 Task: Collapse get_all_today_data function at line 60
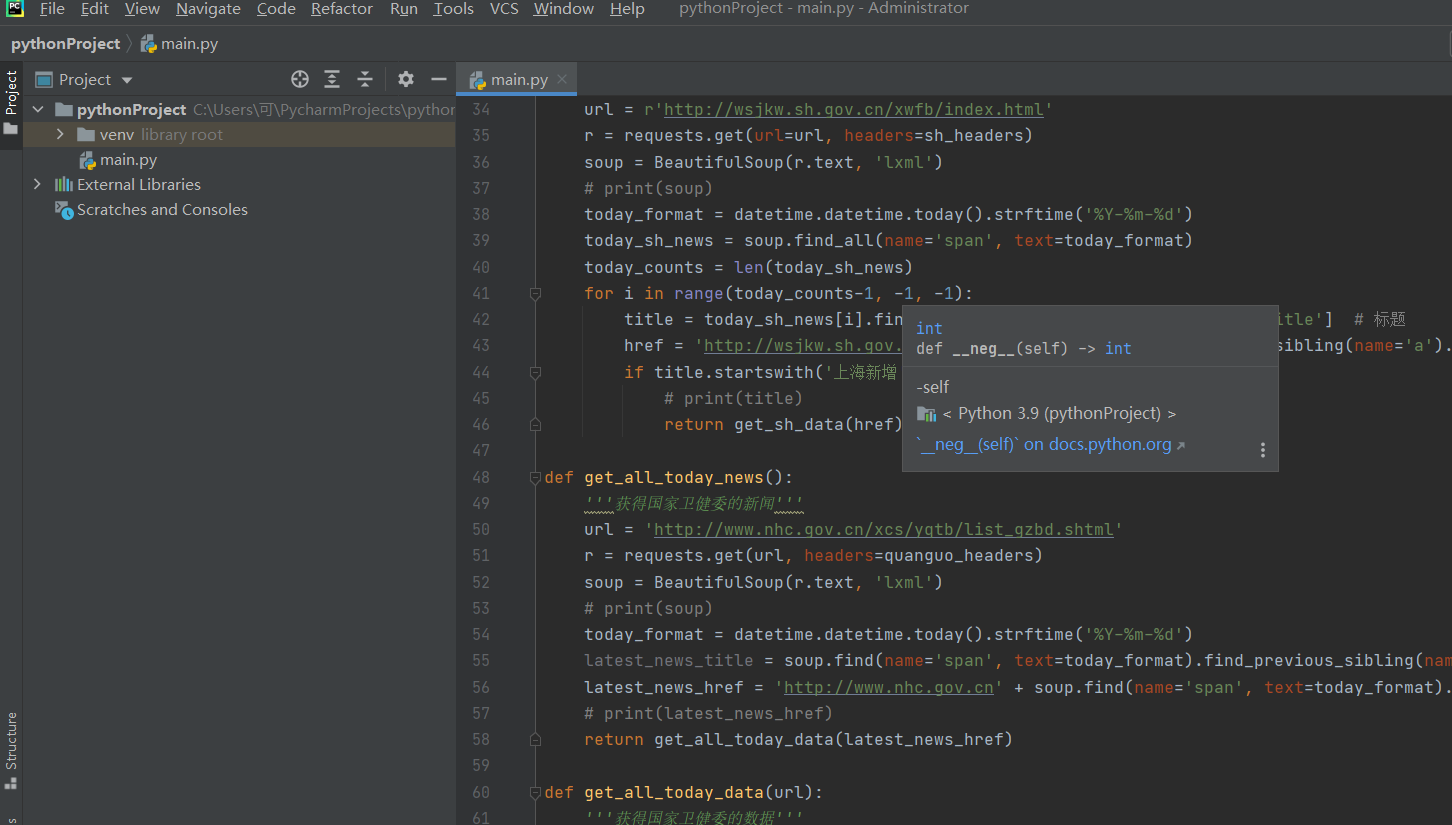[535, 792]
